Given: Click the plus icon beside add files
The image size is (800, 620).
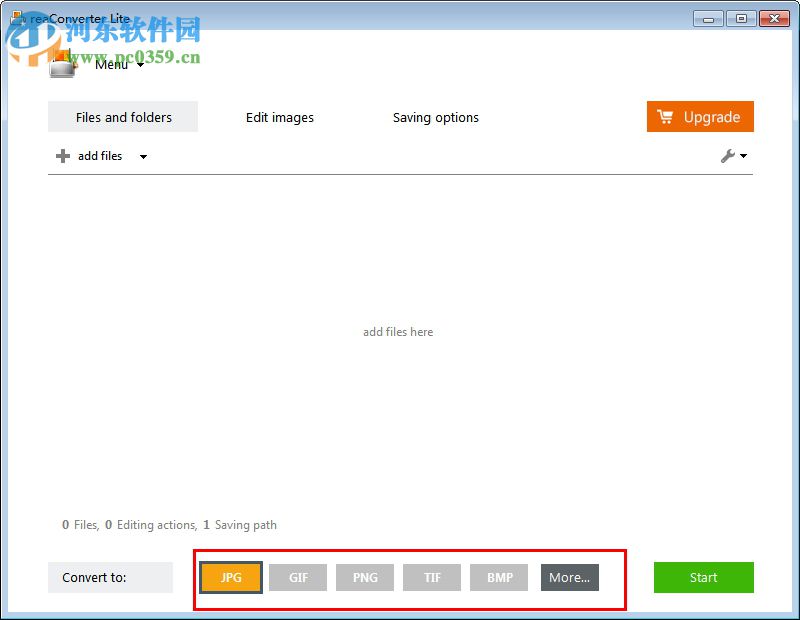Looking at the screenshot, I should pyautogui.click(x=63, y=156).
